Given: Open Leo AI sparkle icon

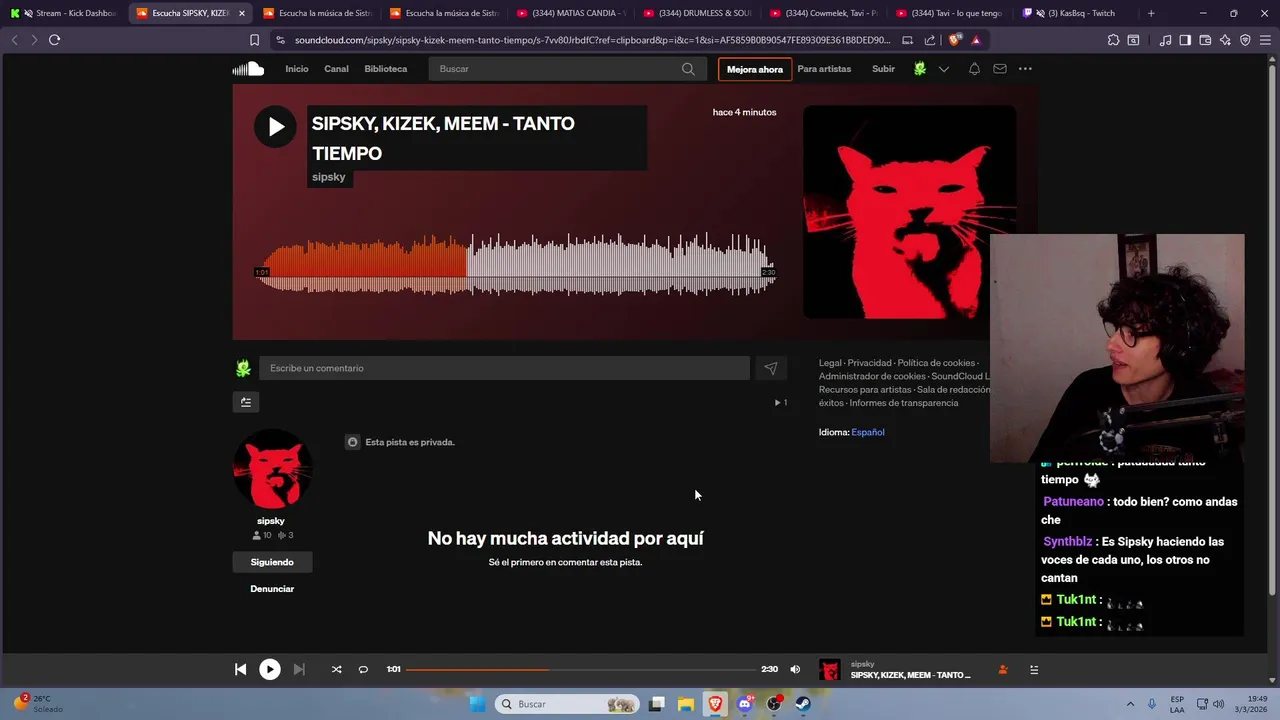Looking at the screenshot, I should pos(1225,40).
